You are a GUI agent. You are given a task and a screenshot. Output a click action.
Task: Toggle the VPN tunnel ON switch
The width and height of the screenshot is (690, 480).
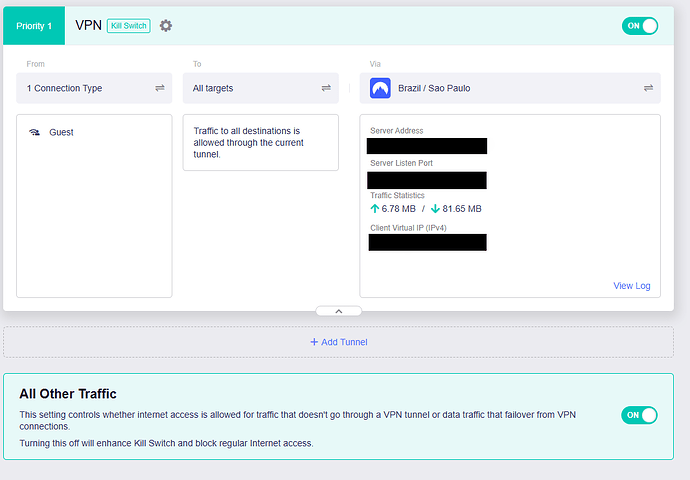click(x=640, y=26)
